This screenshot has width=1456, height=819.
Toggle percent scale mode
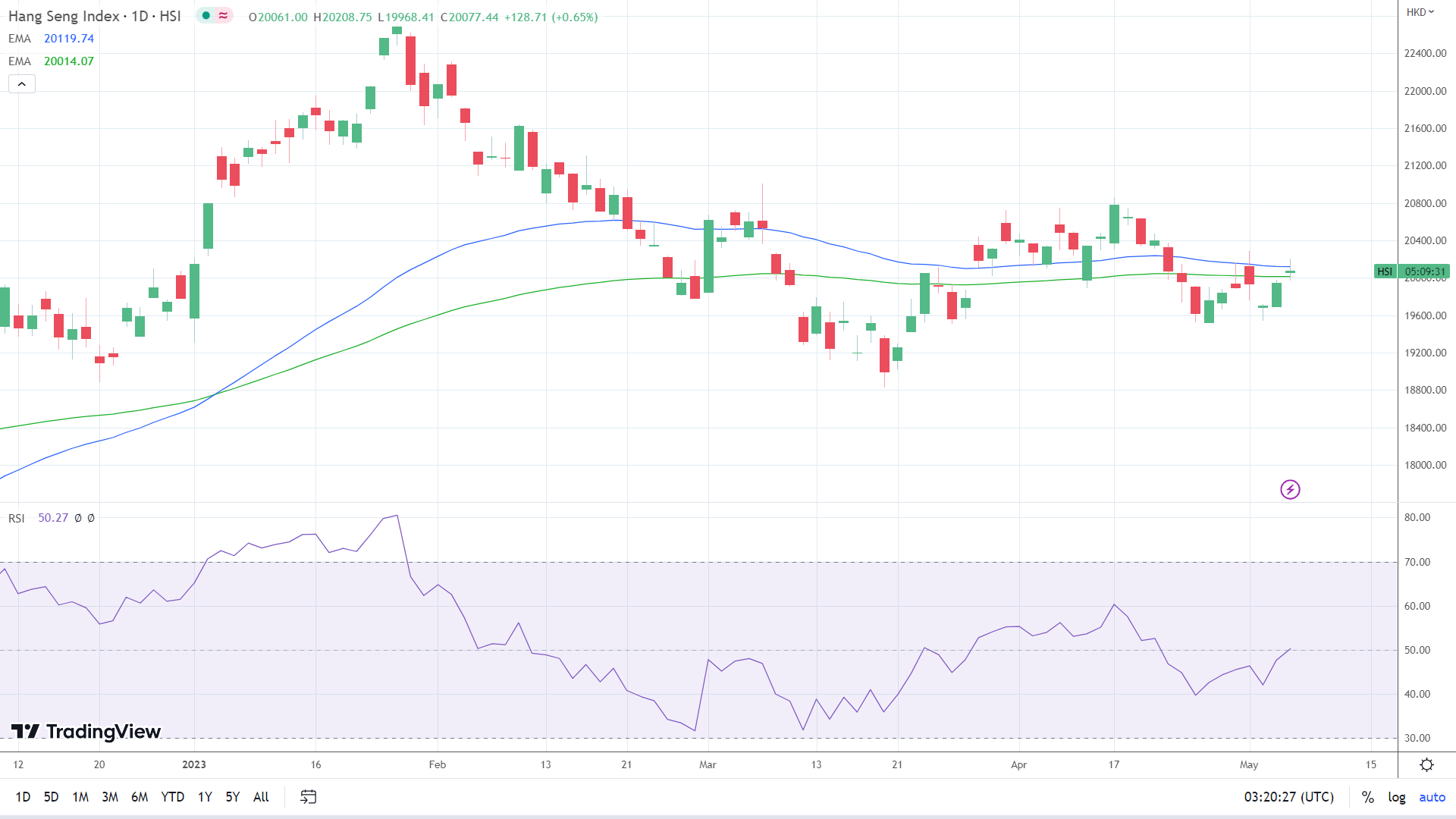pyautogui.click(x=1367, y=797)
